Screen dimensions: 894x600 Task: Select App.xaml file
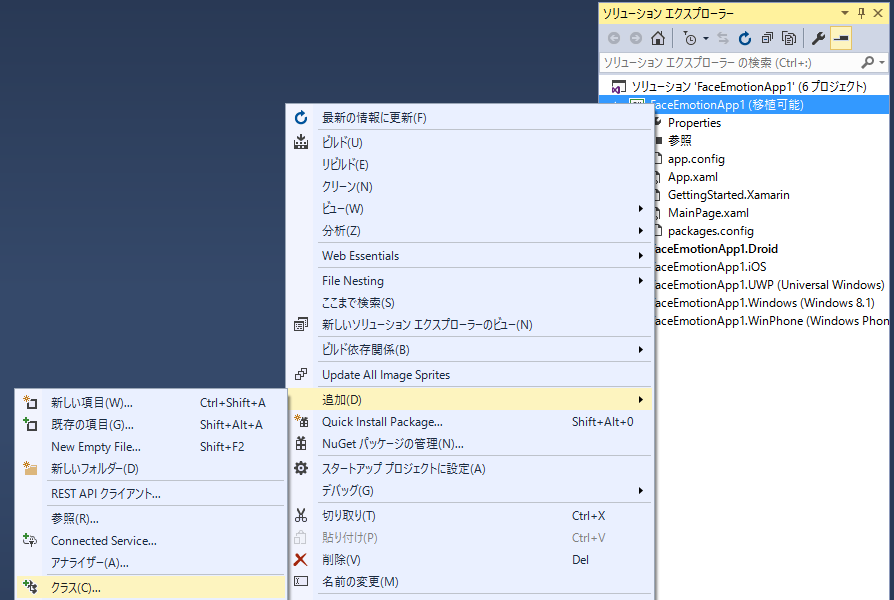pos(693,177)
